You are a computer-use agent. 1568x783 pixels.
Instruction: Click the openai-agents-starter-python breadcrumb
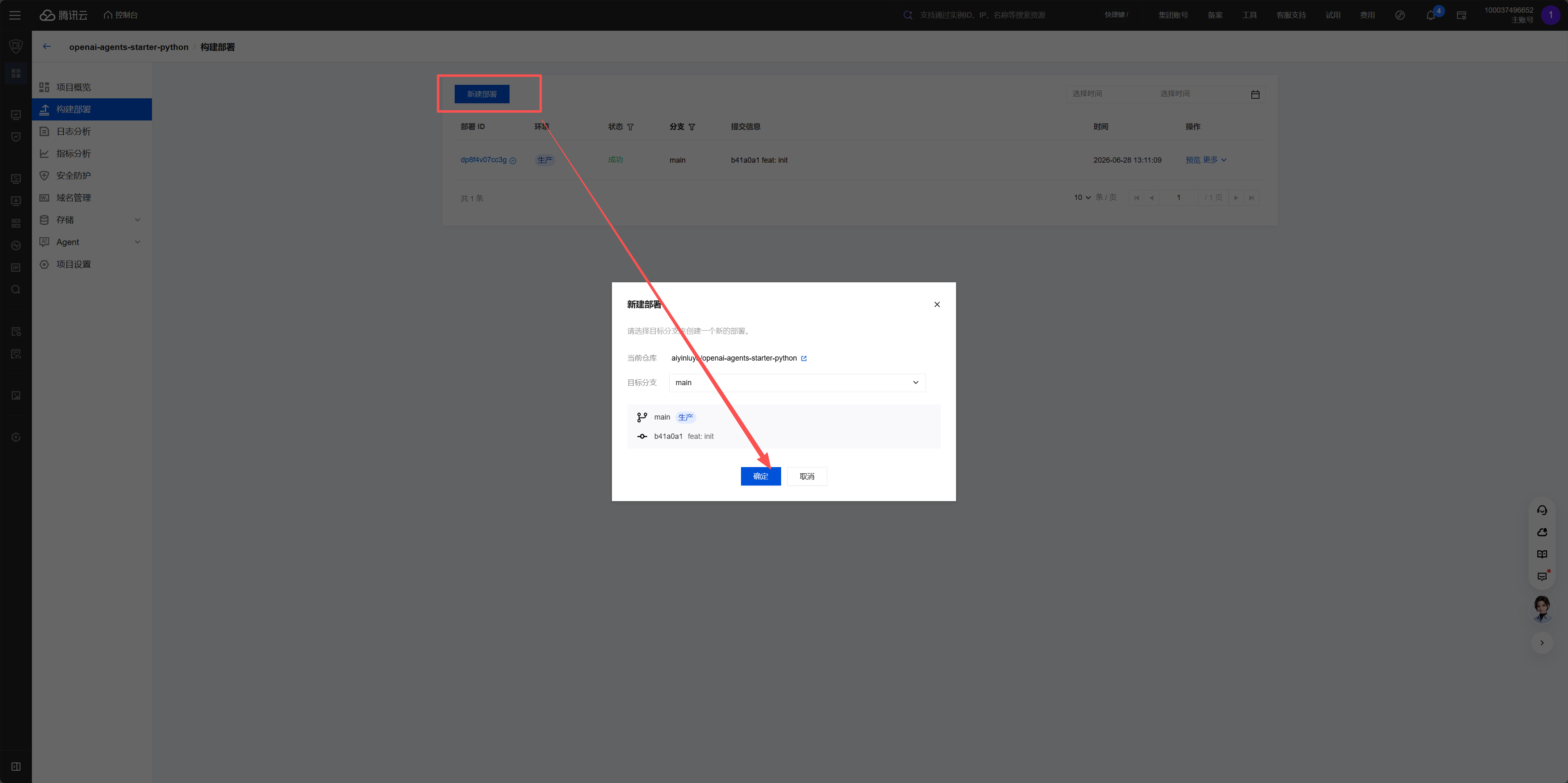coord(129,47)
